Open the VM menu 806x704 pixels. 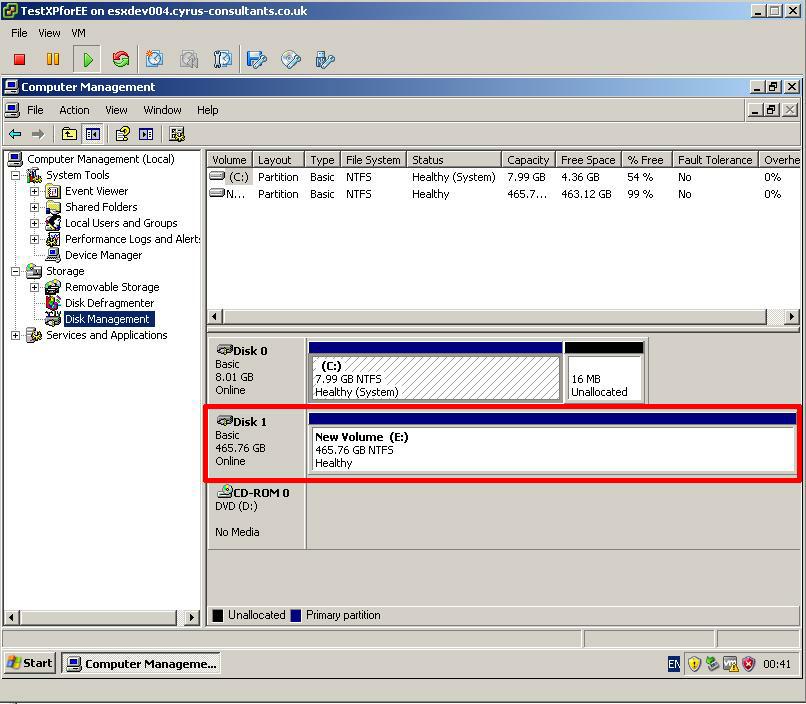click(x=78, y=33)
